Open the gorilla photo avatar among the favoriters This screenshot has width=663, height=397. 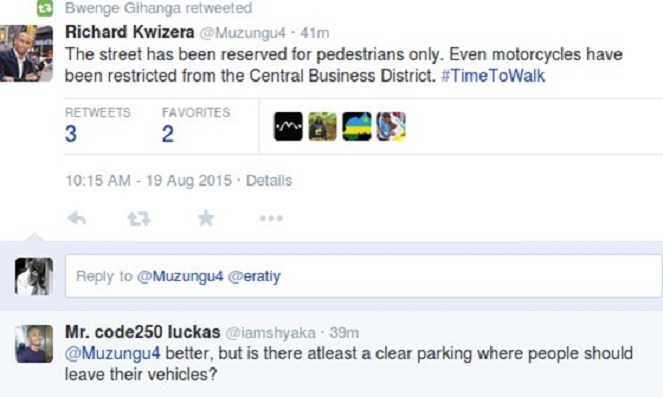point(323,126)
